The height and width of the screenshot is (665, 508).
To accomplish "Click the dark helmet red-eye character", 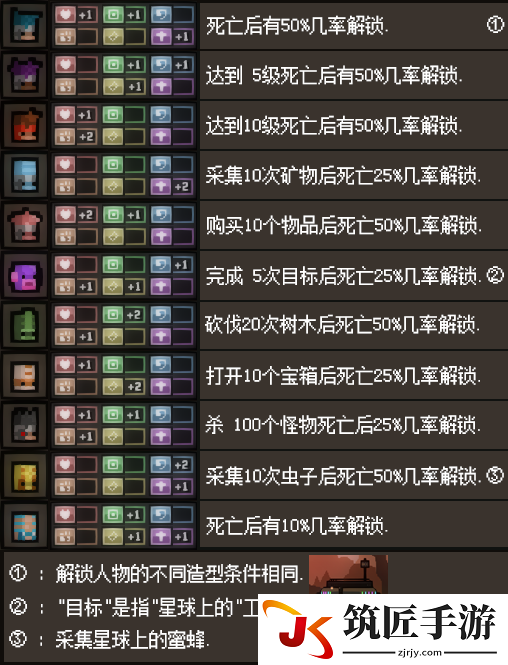I will (25, 426).
